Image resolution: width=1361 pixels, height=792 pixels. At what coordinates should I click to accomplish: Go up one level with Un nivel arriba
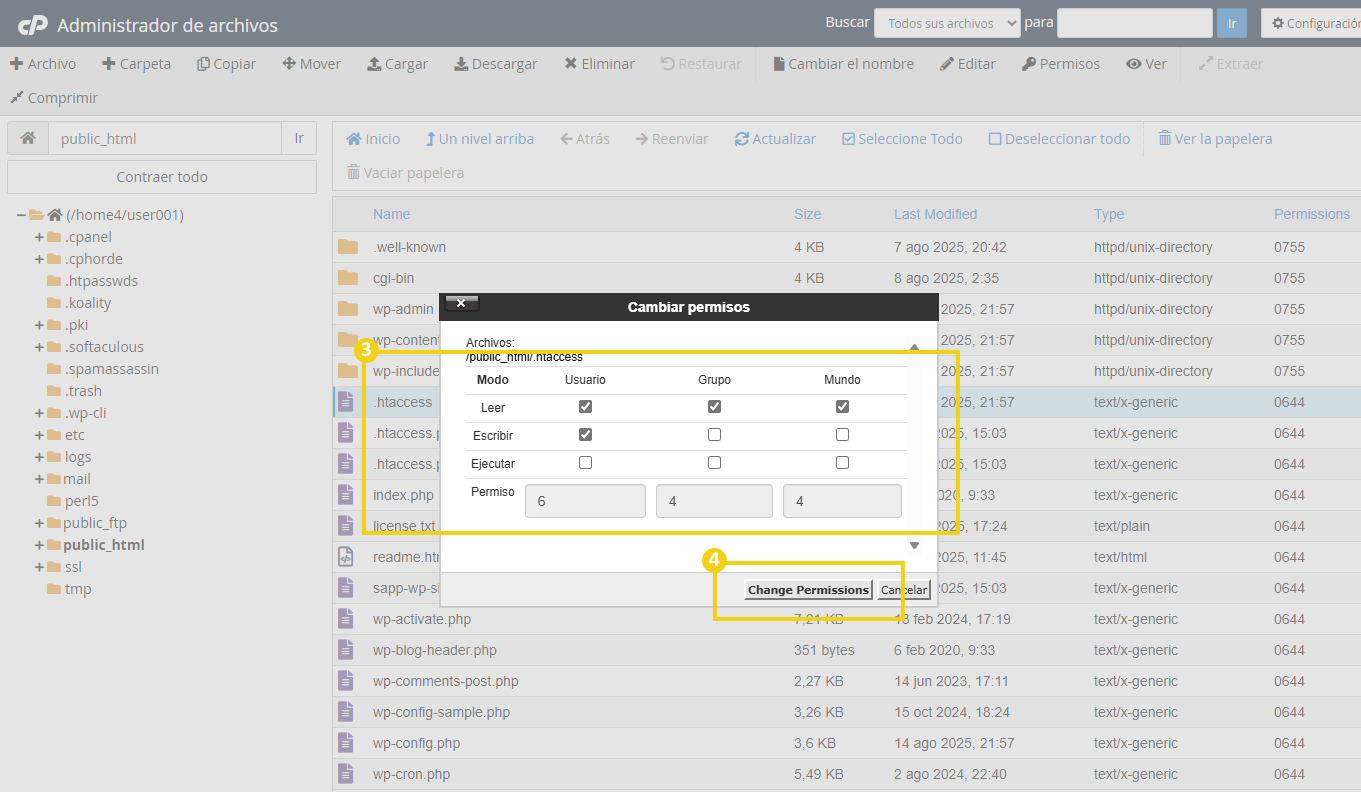pyautogui.click(x=479, y=138)
